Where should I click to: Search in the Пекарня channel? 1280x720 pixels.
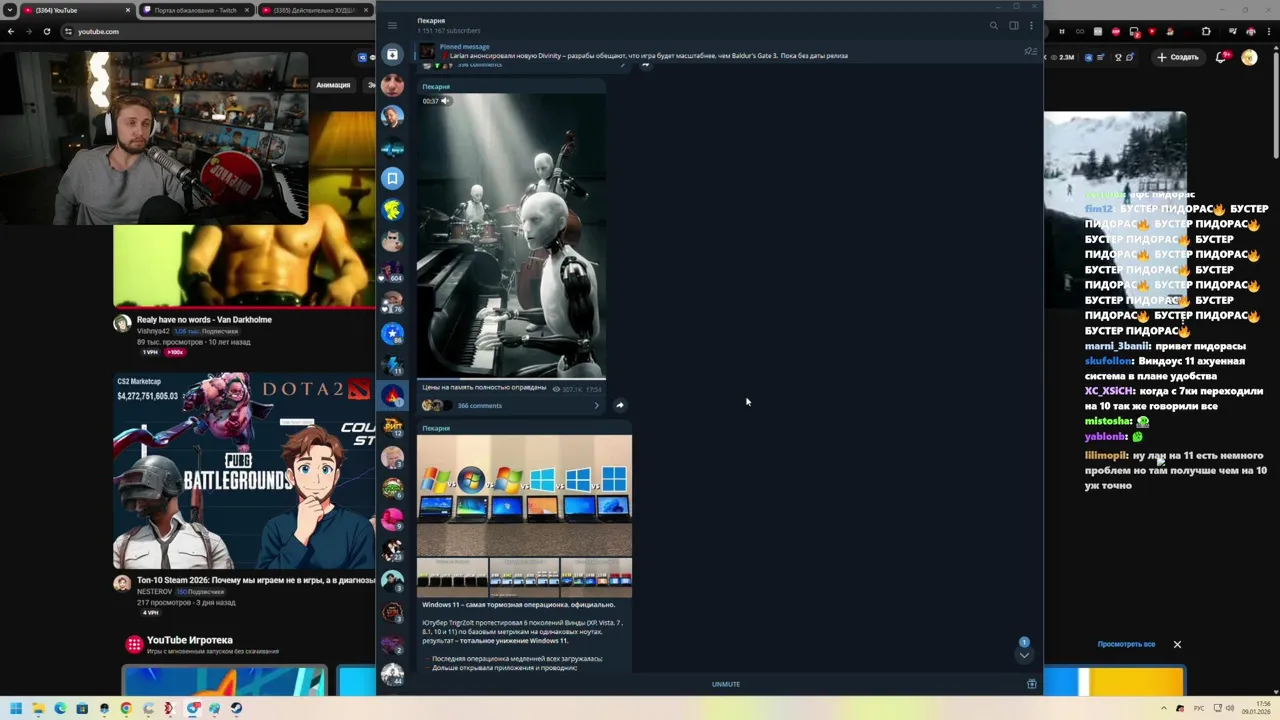click(993, 26)
